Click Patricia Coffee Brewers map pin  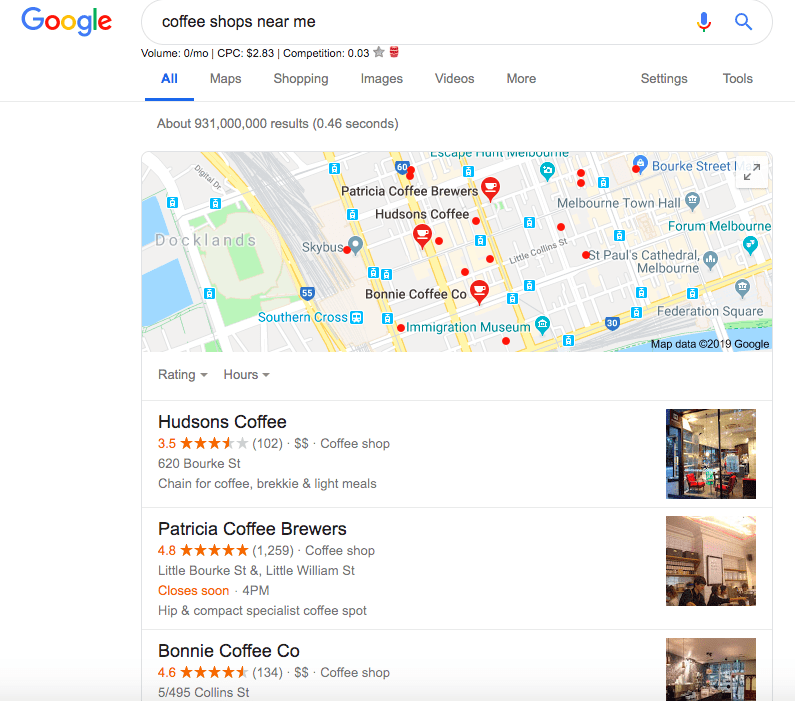(x=490, y=189)
